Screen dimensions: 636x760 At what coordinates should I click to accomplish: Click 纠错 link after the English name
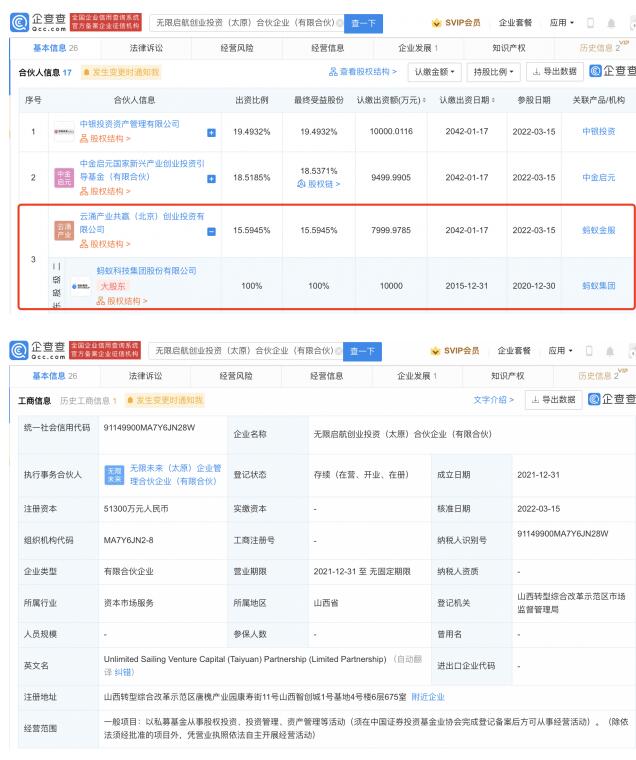tap(125, 672)
